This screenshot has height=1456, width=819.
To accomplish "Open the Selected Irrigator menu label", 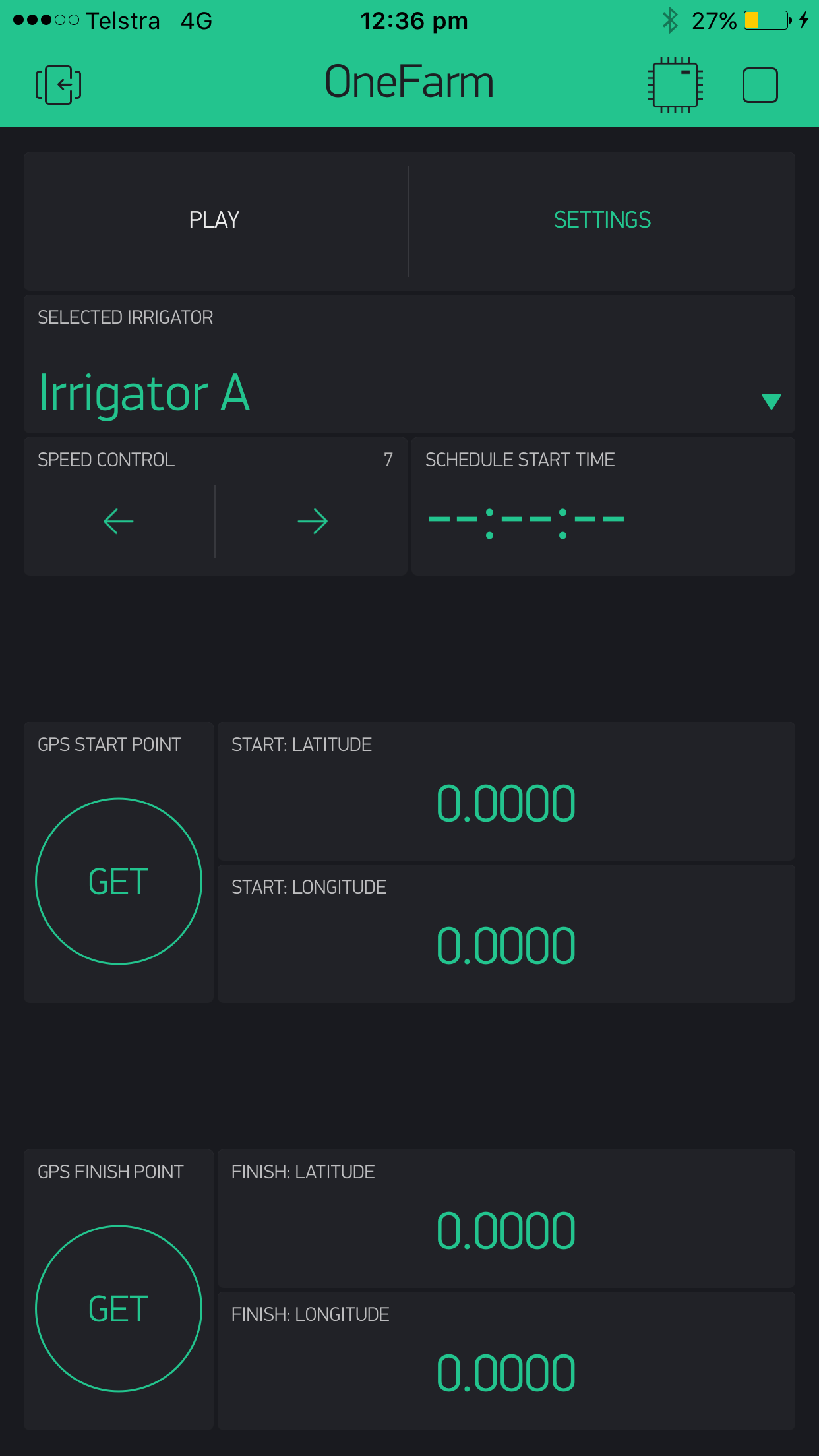I will (125, 318).
